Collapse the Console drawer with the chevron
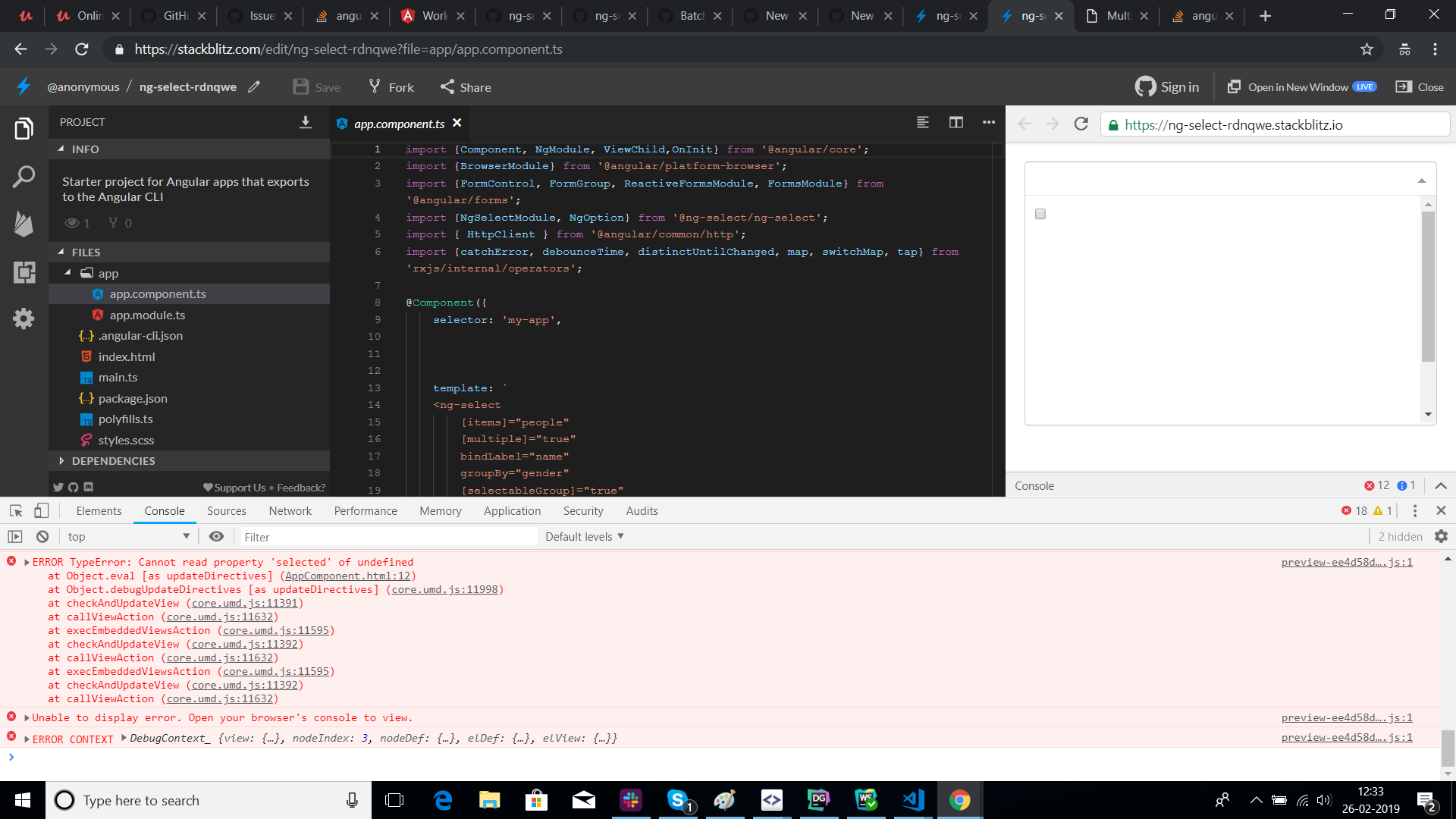Image resolution: width=1456 pixels, height=819 pixels. (x=1440, y=485)
